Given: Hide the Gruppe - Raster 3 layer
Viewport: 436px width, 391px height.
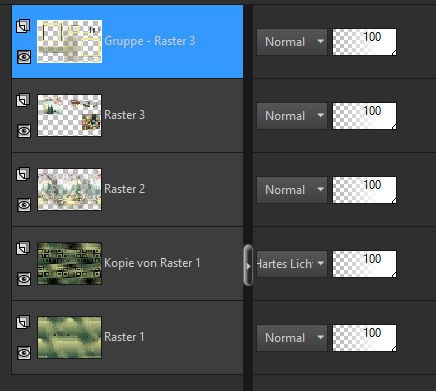Looking at the screenshot, I should pos(24,57).
